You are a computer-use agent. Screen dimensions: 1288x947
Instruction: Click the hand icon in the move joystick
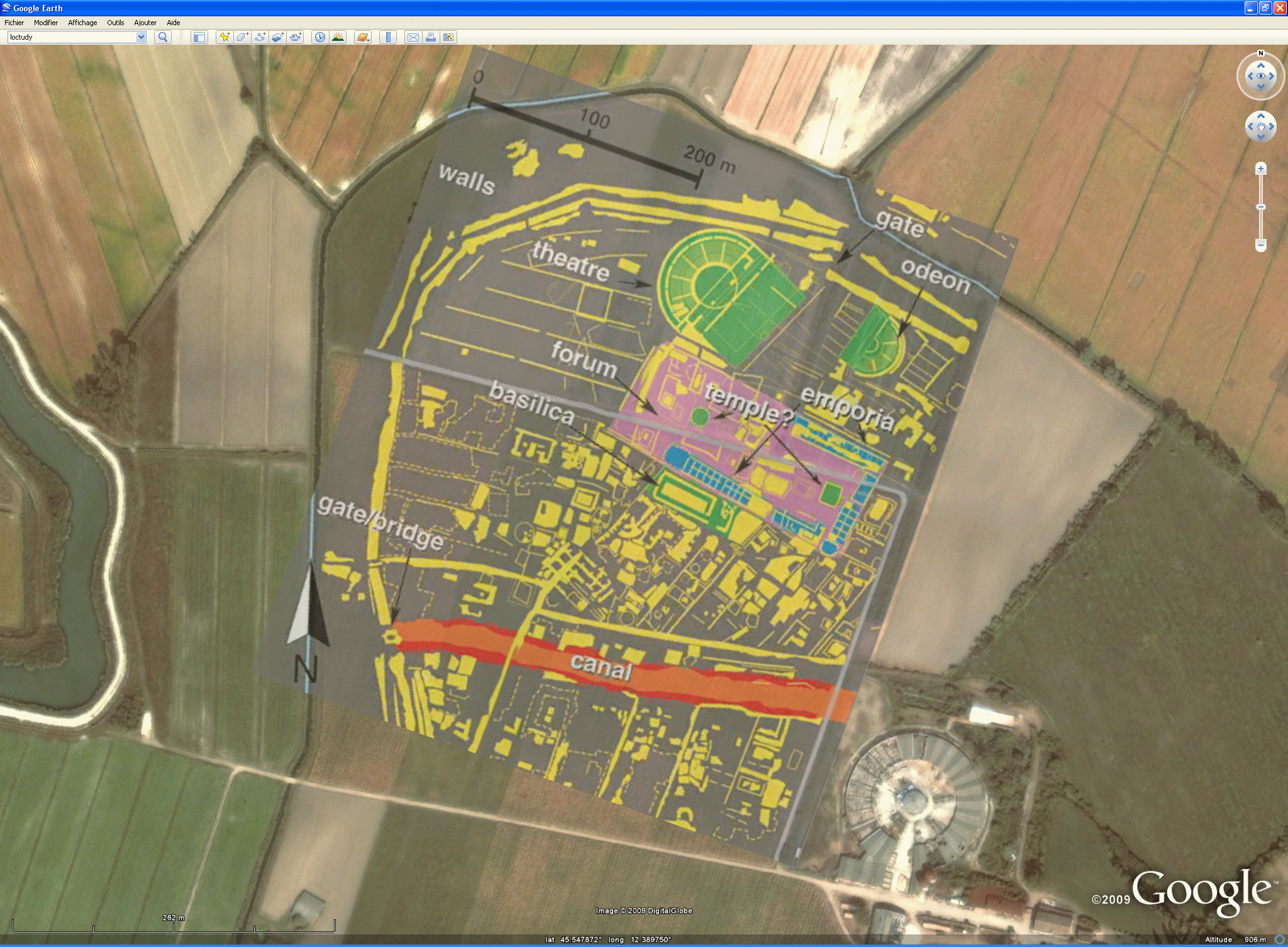pos(1261,126)
